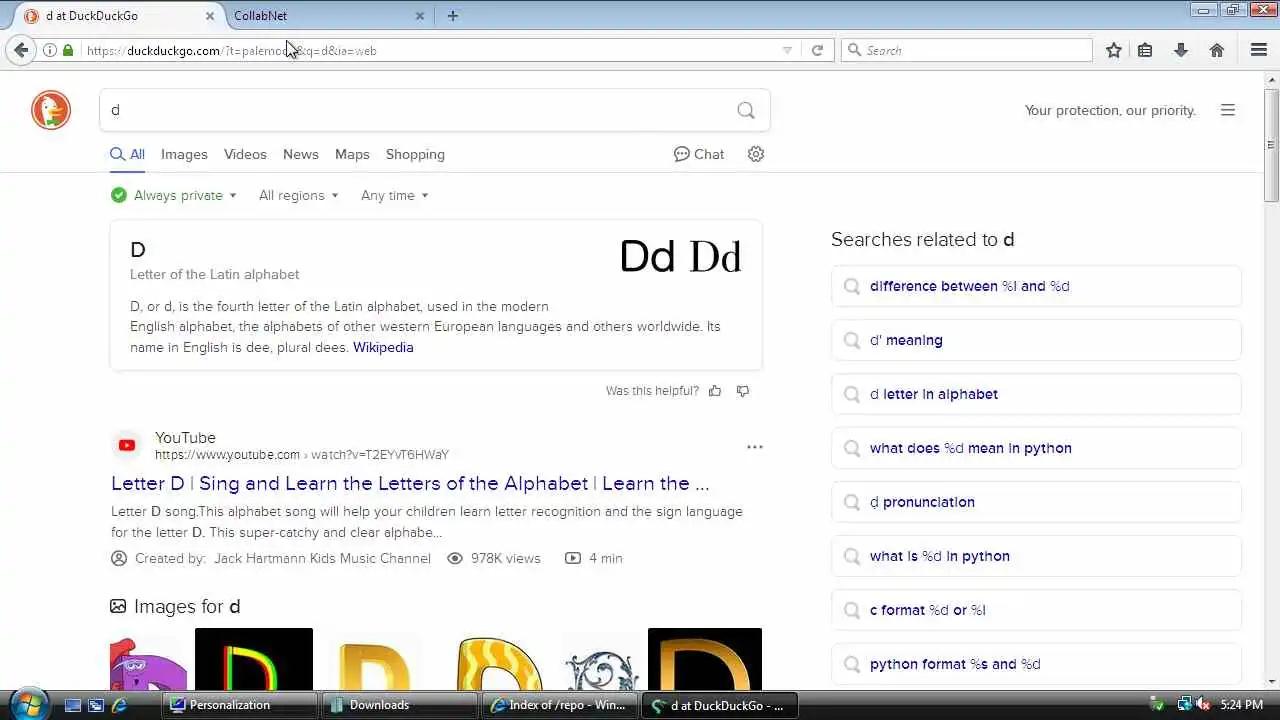Open the browser main menu icon

1259,50
